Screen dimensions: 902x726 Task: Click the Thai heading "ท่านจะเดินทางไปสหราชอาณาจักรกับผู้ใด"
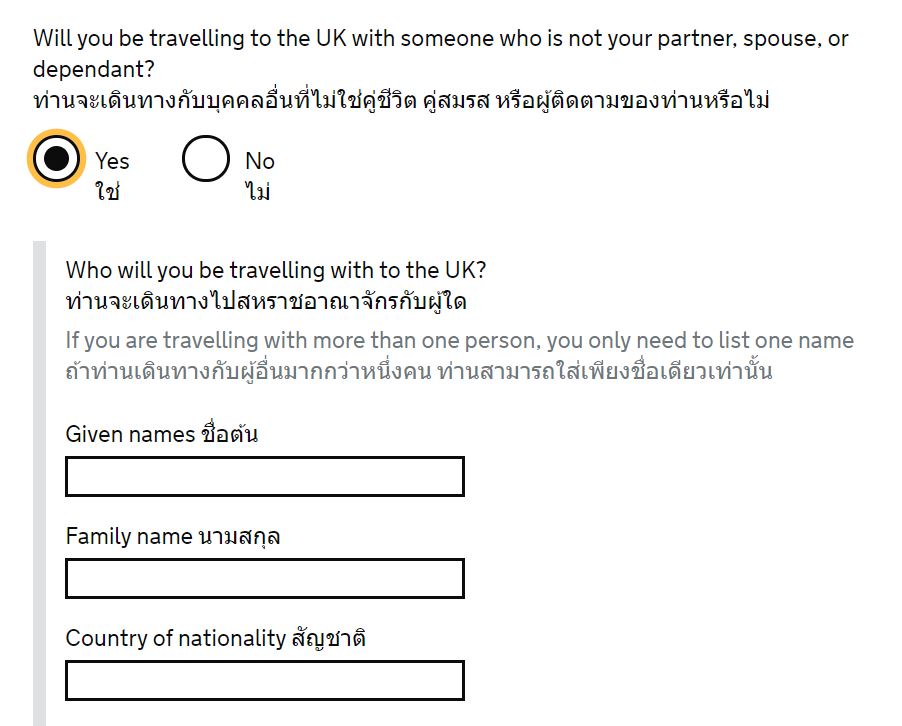coord(266,301)
